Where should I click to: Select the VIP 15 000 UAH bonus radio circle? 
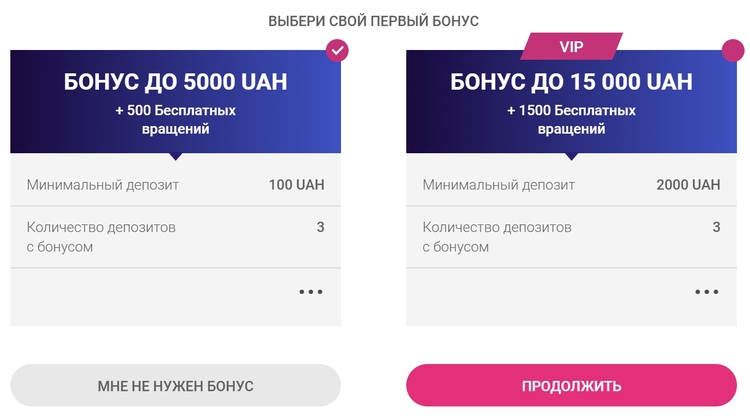click(733, 50)
